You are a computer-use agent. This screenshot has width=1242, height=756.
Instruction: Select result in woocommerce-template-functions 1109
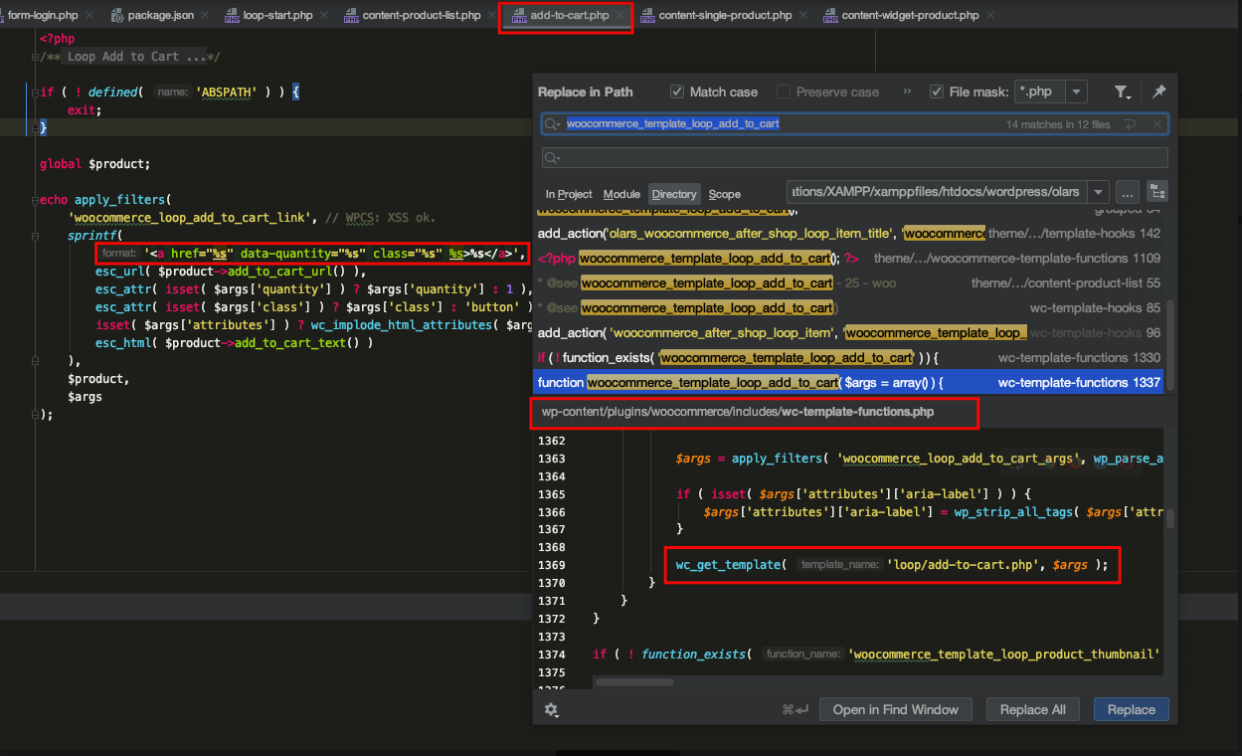[x=849, y=258]
